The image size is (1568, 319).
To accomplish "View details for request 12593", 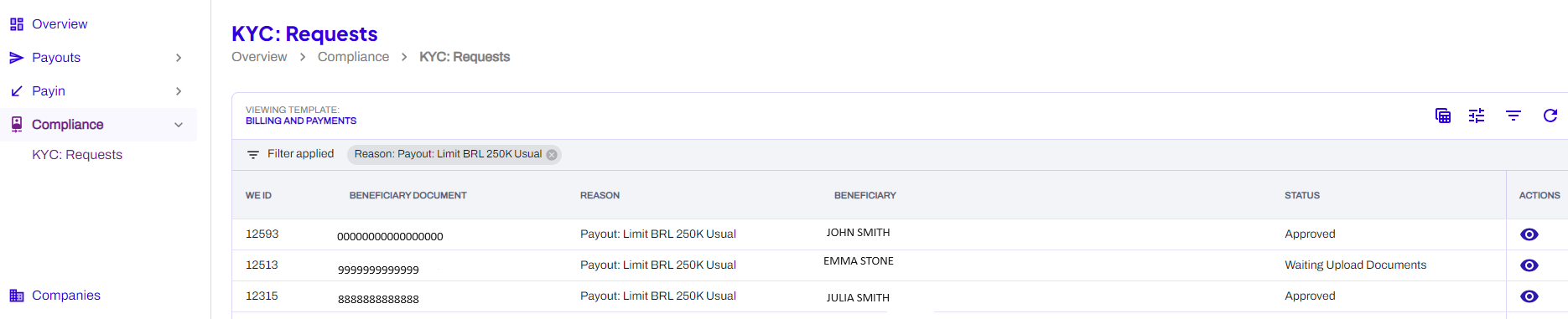I will 1529,234.
